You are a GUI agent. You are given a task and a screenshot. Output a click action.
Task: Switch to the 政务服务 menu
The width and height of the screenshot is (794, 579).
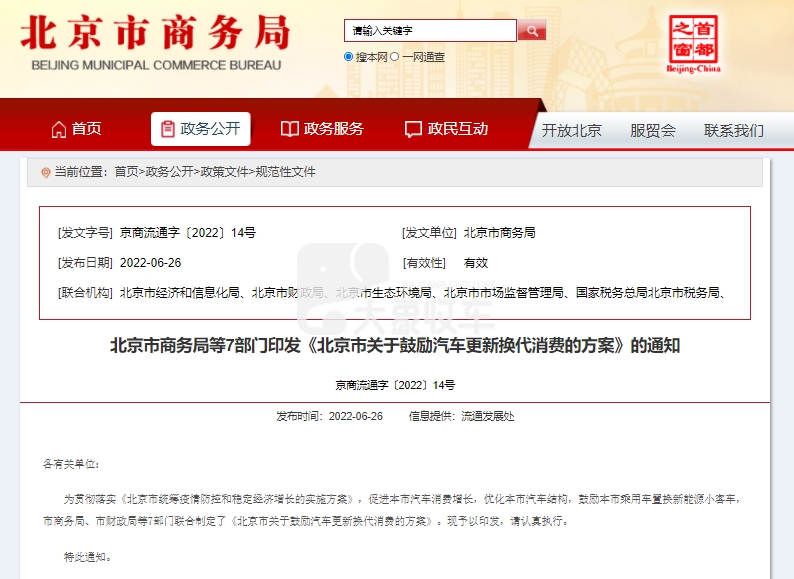click(x=333, y=129)
